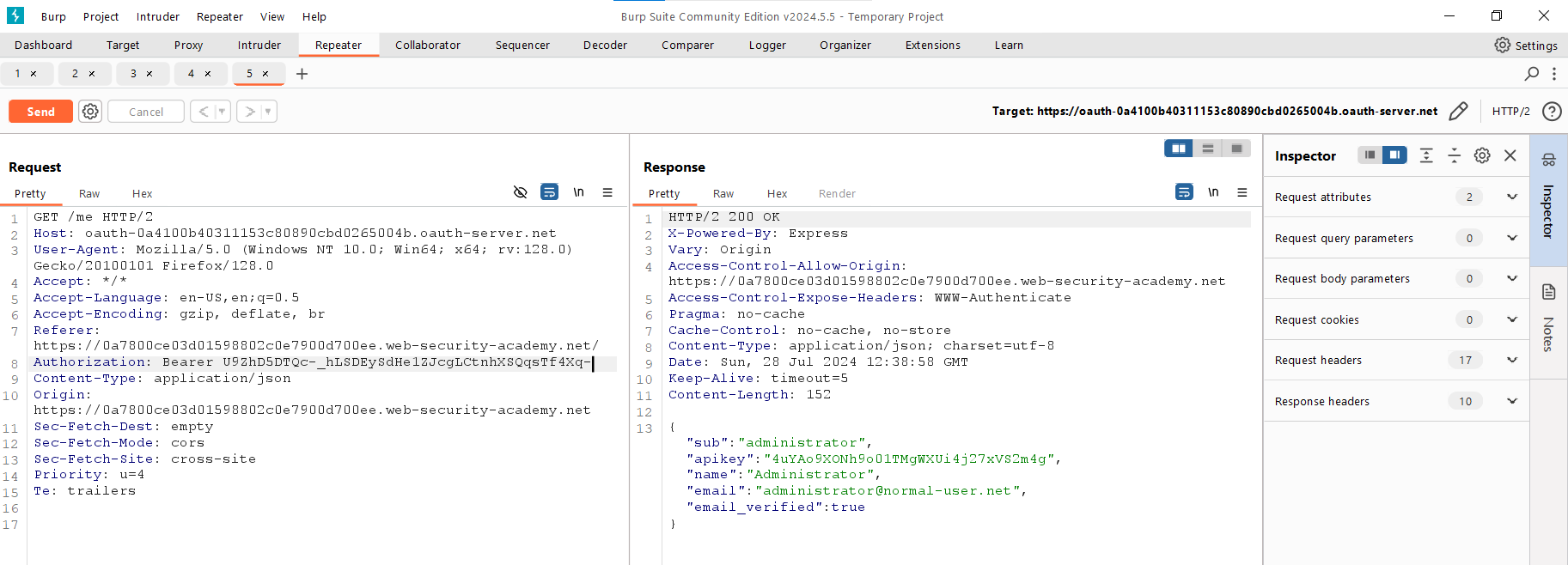Open the Sequencer tab
Viewport: 1568px width, 565px height.
pos(522,45)
